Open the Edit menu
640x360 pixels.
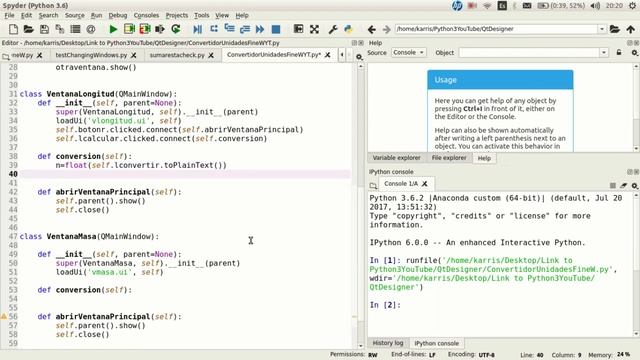click(27, 16)
